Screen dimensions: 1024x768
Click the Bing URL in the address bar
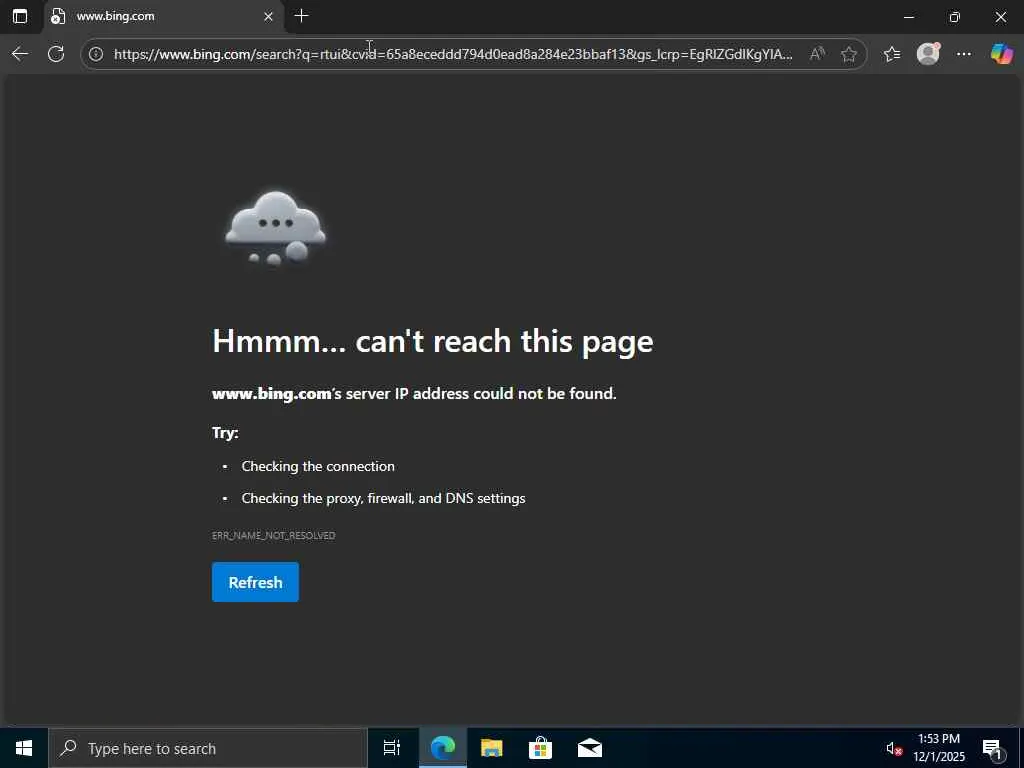coord(453,54)
